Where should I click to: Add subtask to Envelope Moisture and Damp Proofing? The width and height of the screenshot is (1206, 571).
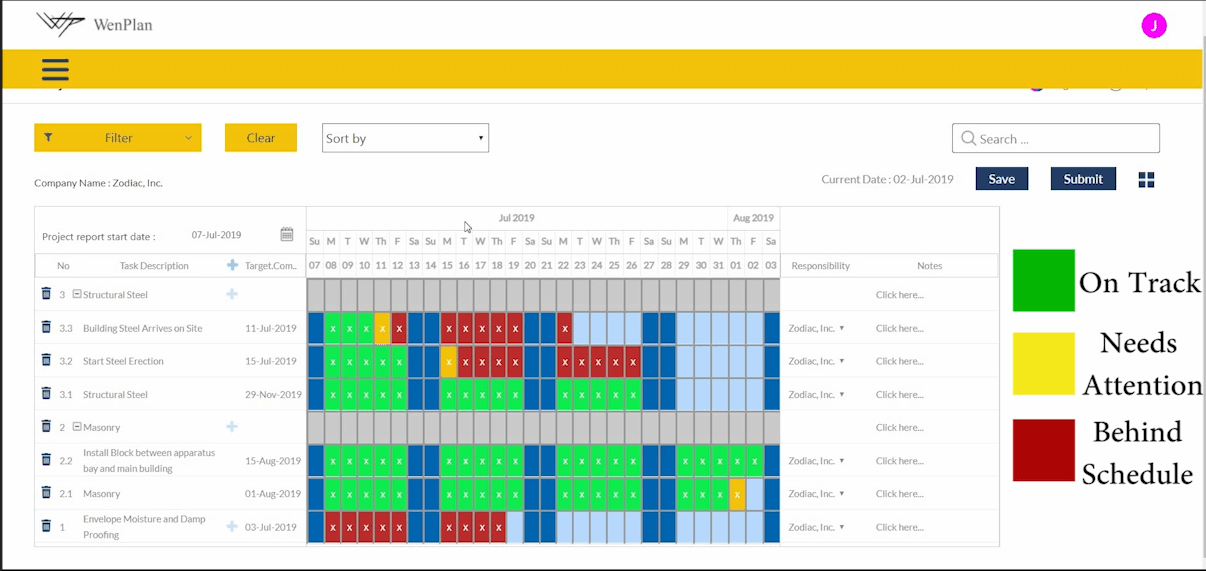point(232,527)
